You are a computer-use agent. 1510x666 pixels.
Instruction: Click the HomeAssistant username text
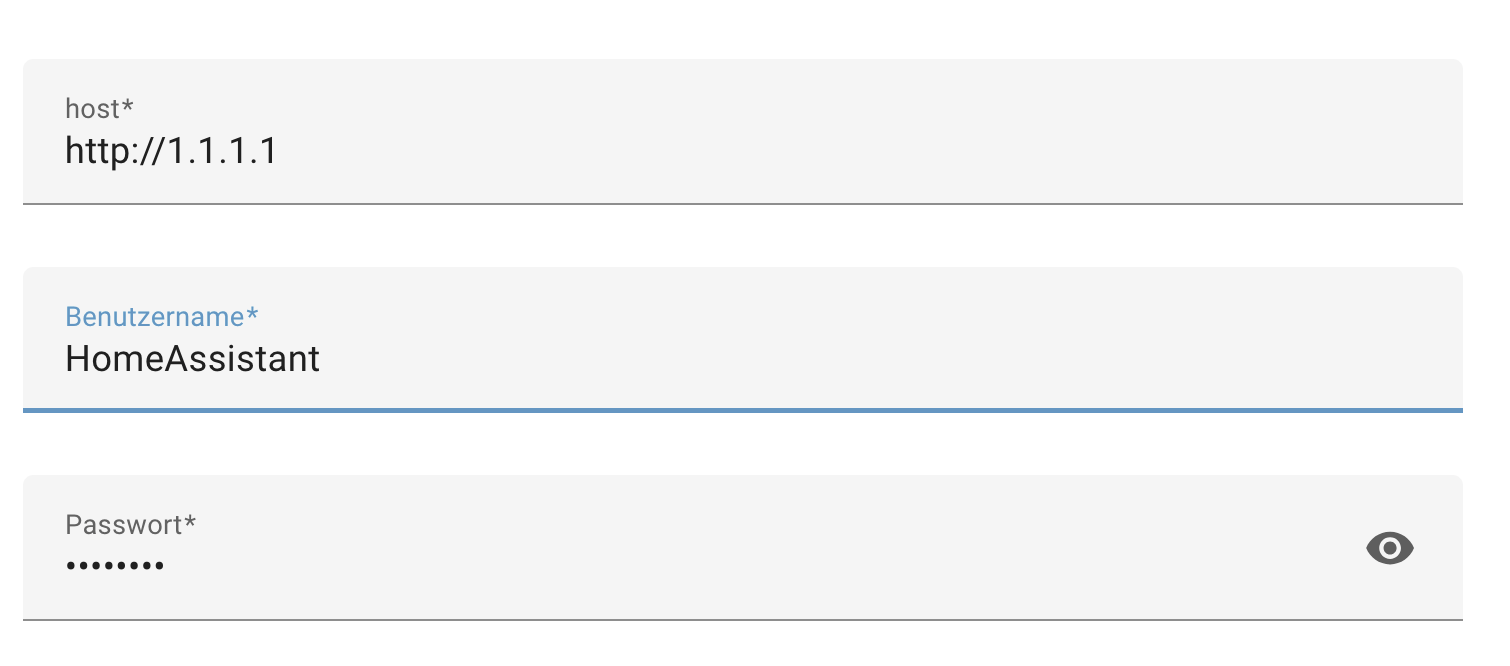click(192, 359)
